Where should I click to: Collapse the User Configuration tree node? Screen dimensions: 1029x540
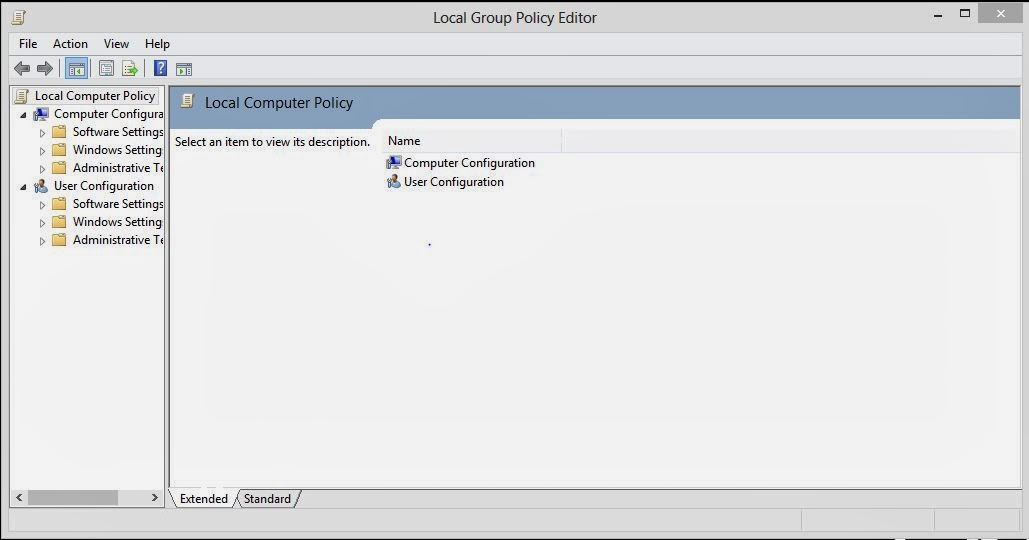click(x=24, y=187)
